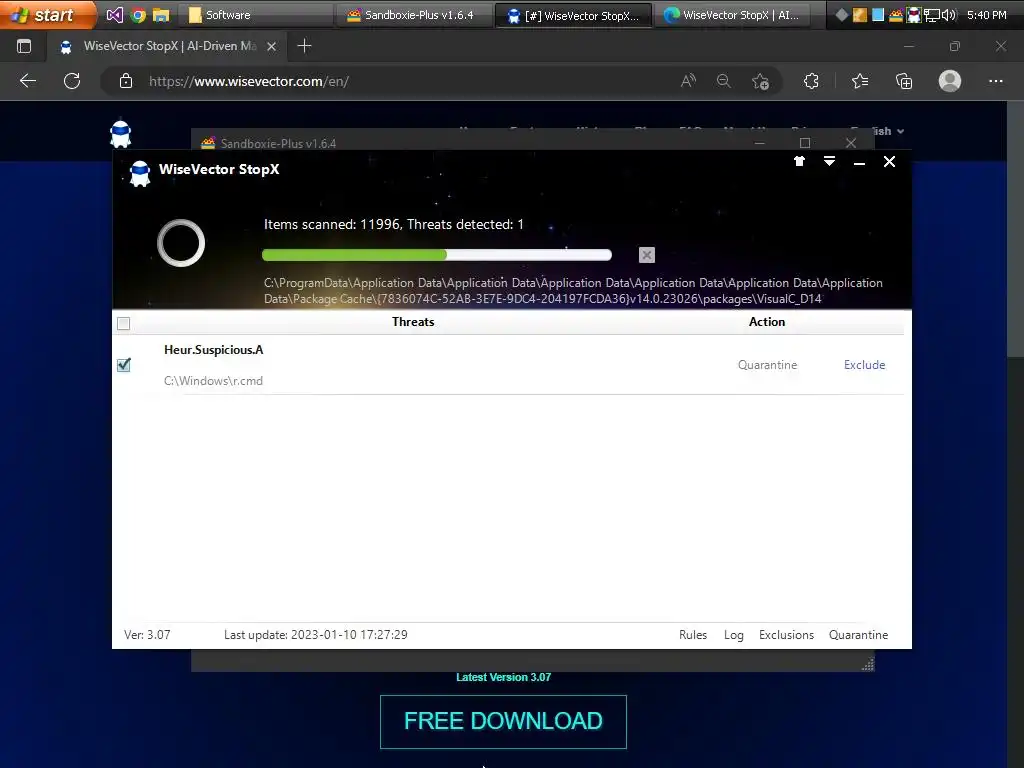This screenshot has width=1024, height=768.
Task: Click the Heur.Suspicious.A threat name
Action: tap(214, 350)
